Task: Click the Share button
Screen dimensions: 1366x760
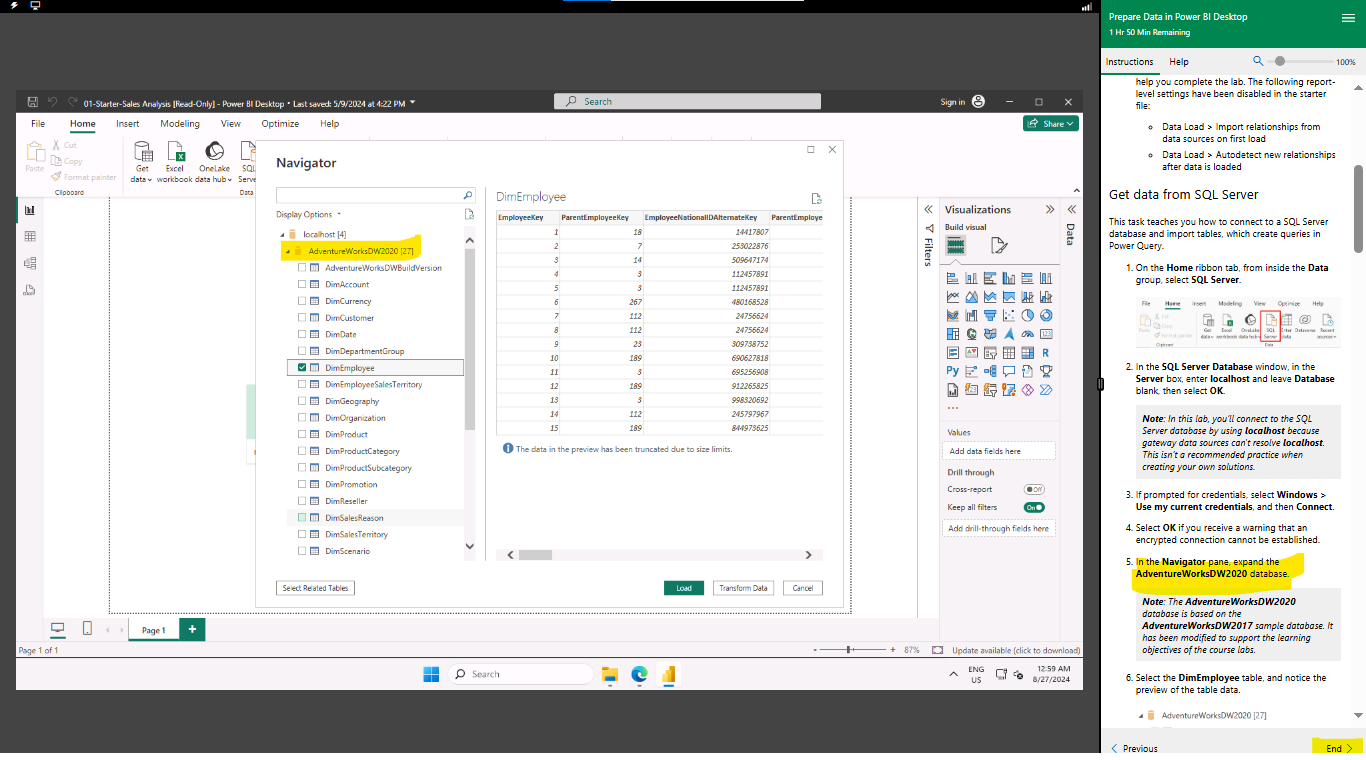Action: click(1051, 124)
